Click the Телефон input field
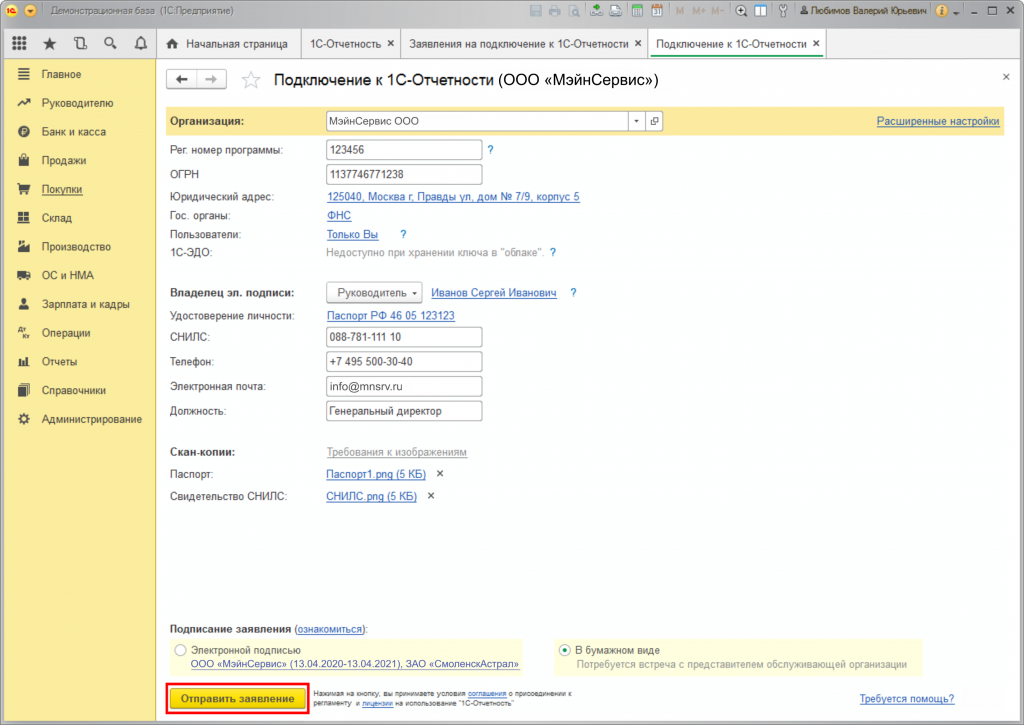1024x725 pixels. [404, 361]
